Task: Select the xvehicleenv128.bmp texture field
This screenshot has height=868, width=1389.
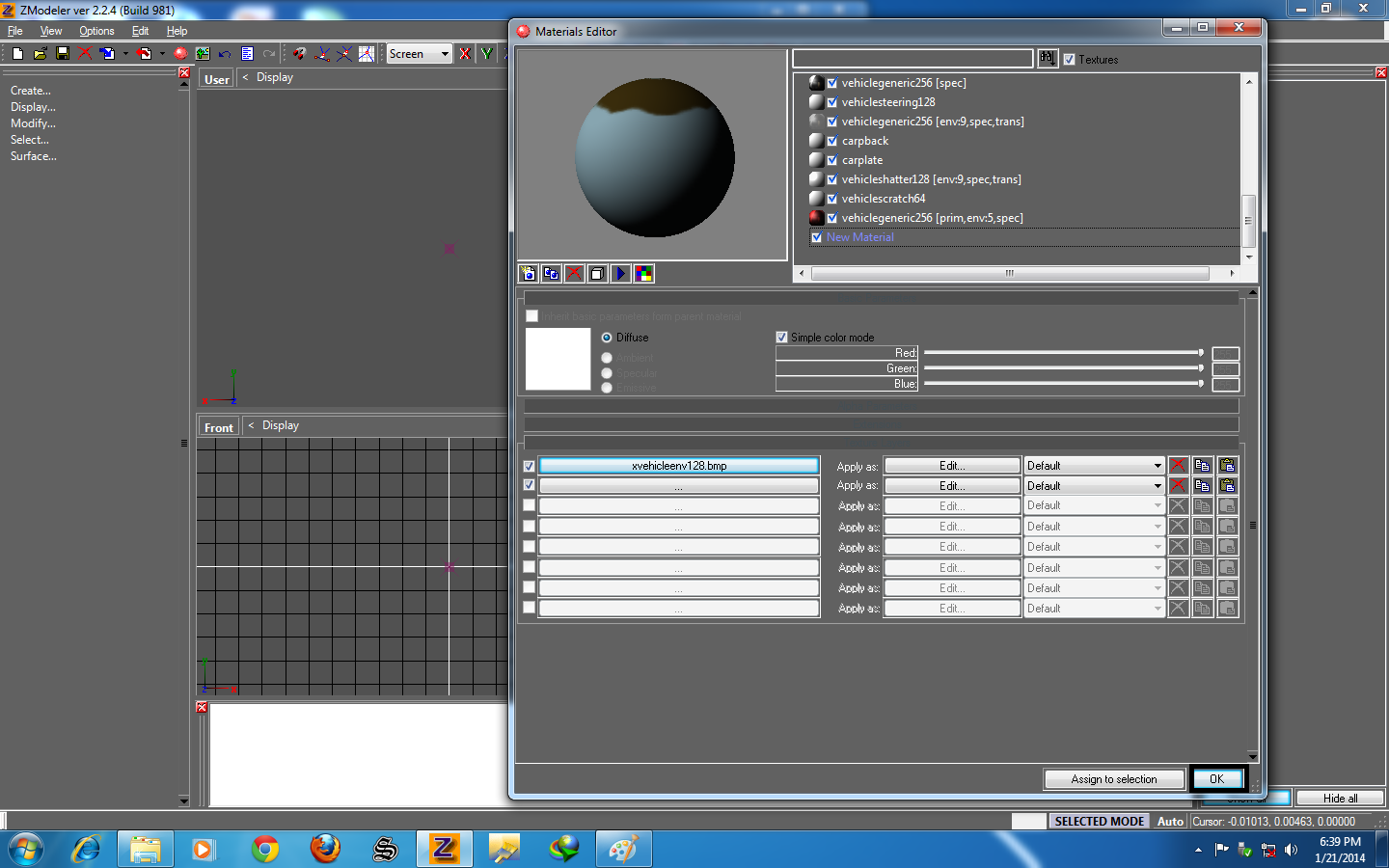Action: (x=678, y=465)
